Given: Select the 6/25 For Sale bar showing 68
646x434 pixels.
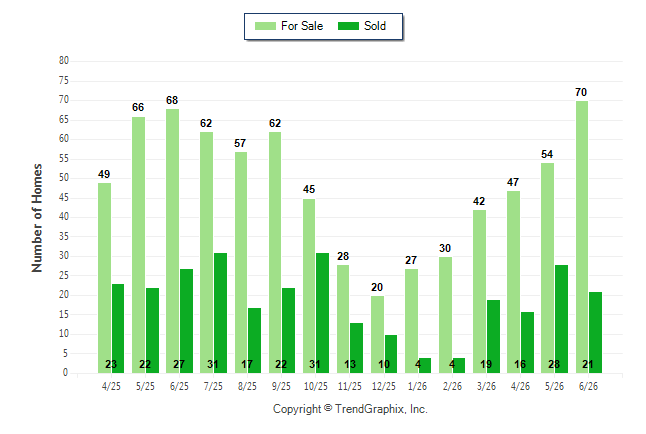Looking at the screenshot, I should tap(173, 241).
